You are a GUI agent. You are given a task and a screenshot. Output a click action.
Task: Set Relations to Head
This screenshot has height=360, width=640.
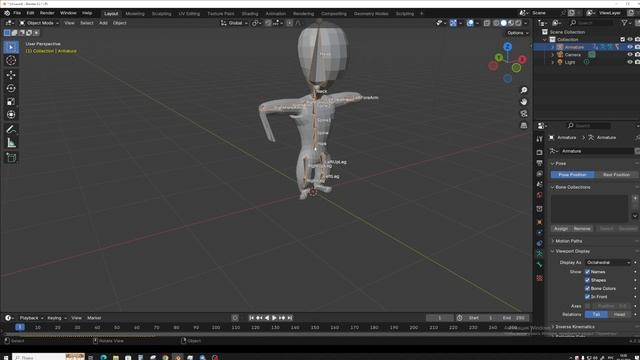[x=619, y=314]
